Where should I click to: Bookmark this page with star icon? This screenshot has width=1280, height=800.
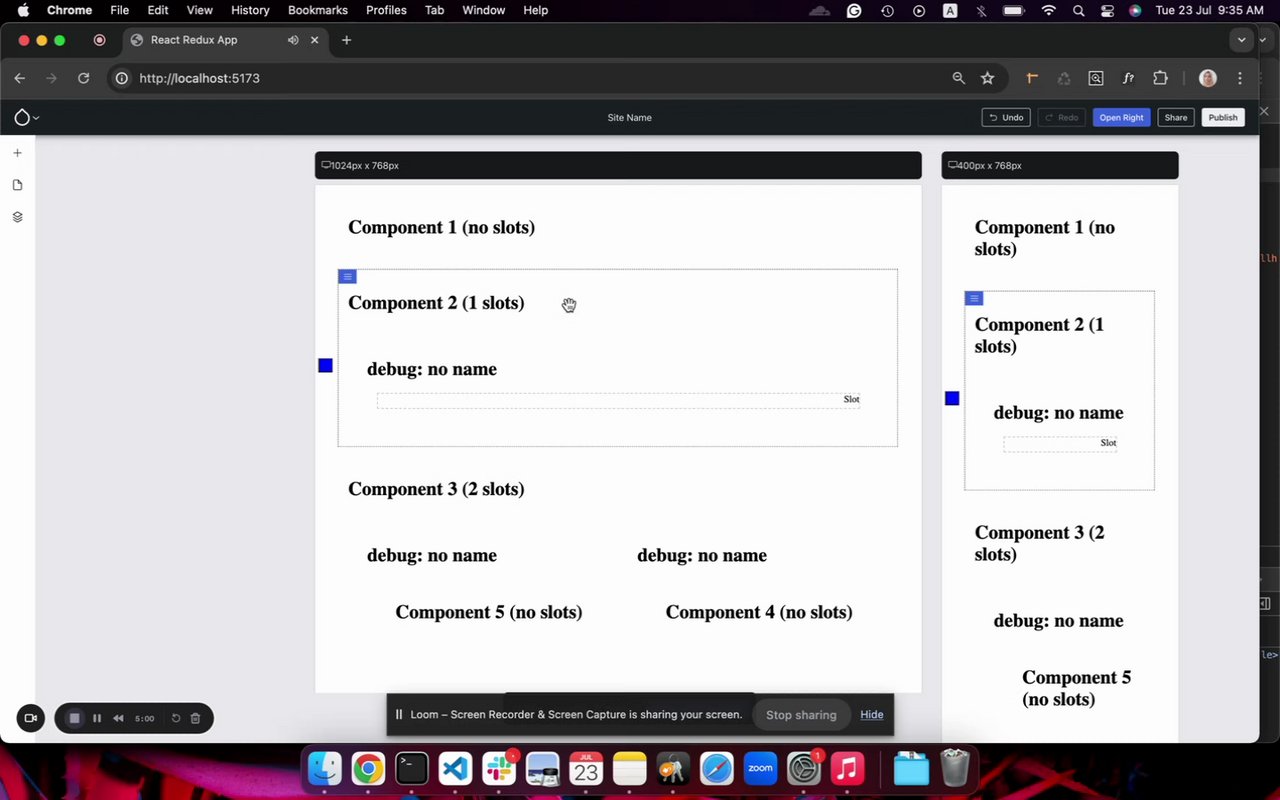(x=988, y=78)
